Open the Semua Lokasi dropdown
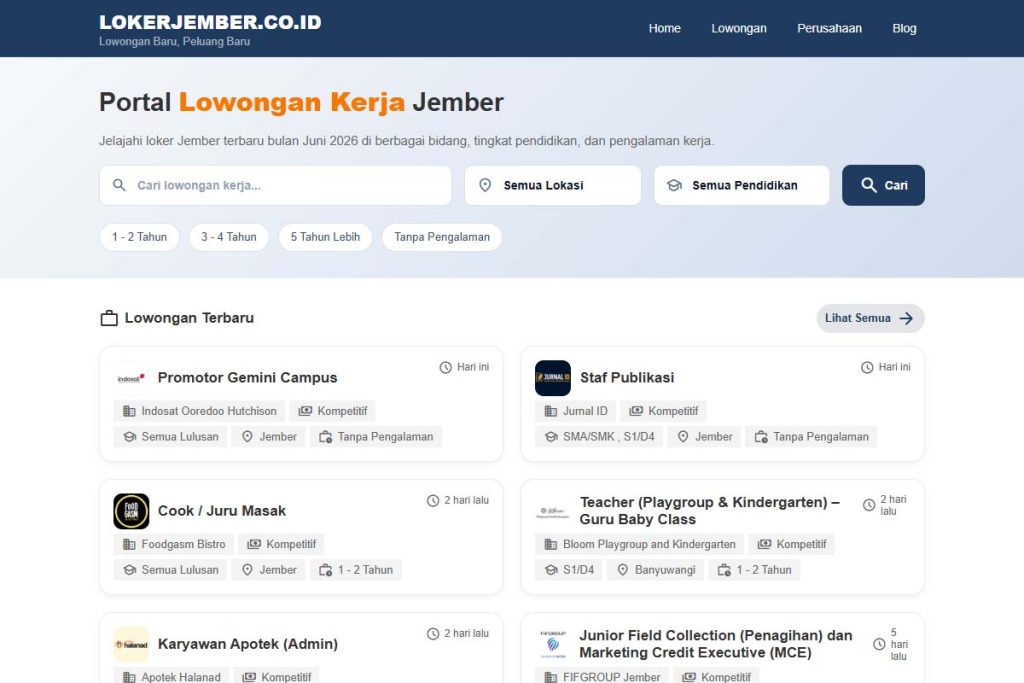 [552, 185]
